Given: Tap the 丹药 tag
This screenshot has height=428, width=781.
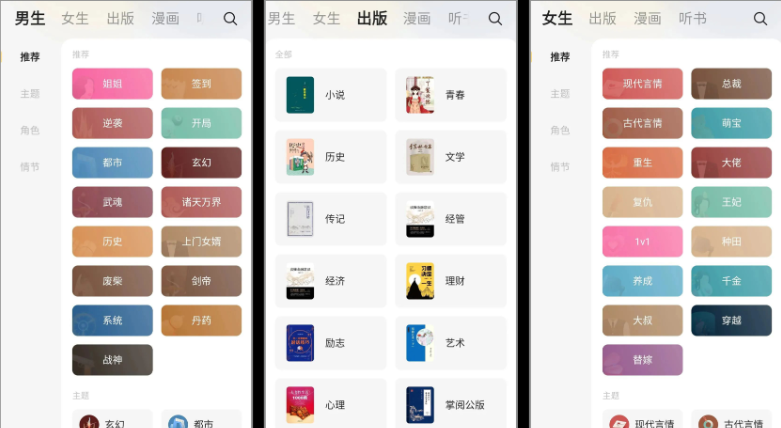Looking at the screenshot, I should (x=201, y=320).
